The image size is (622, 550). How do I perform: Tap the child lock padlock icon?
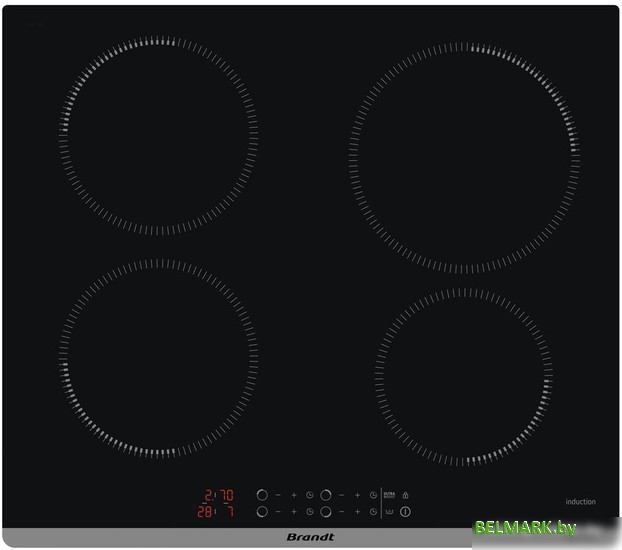pyautogui.click(x=406, y=495)
